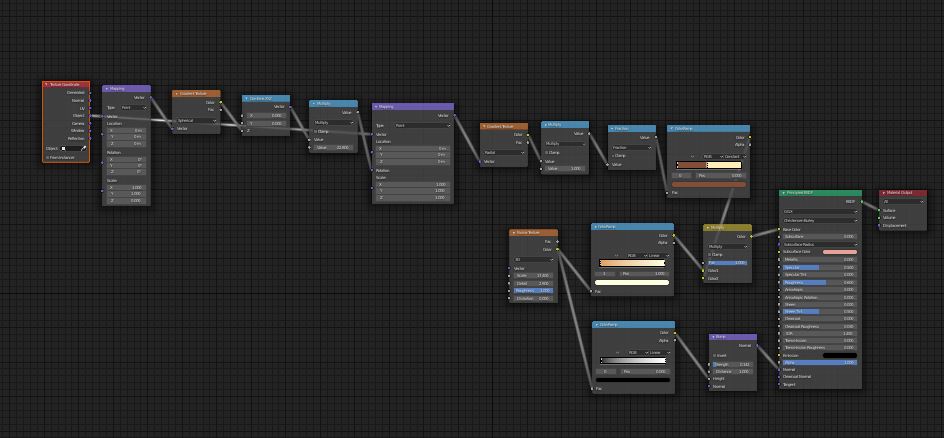Click the Distortion field in Noise Texture
This screenshot has width=944, height=438.
[533, 298]
